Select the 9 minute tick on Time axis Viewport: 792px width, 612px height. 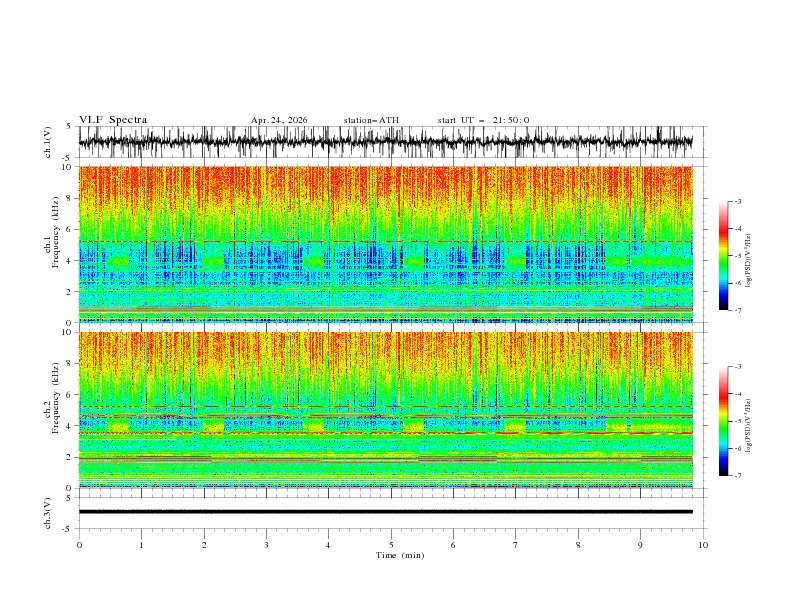[x=640, y=545]
